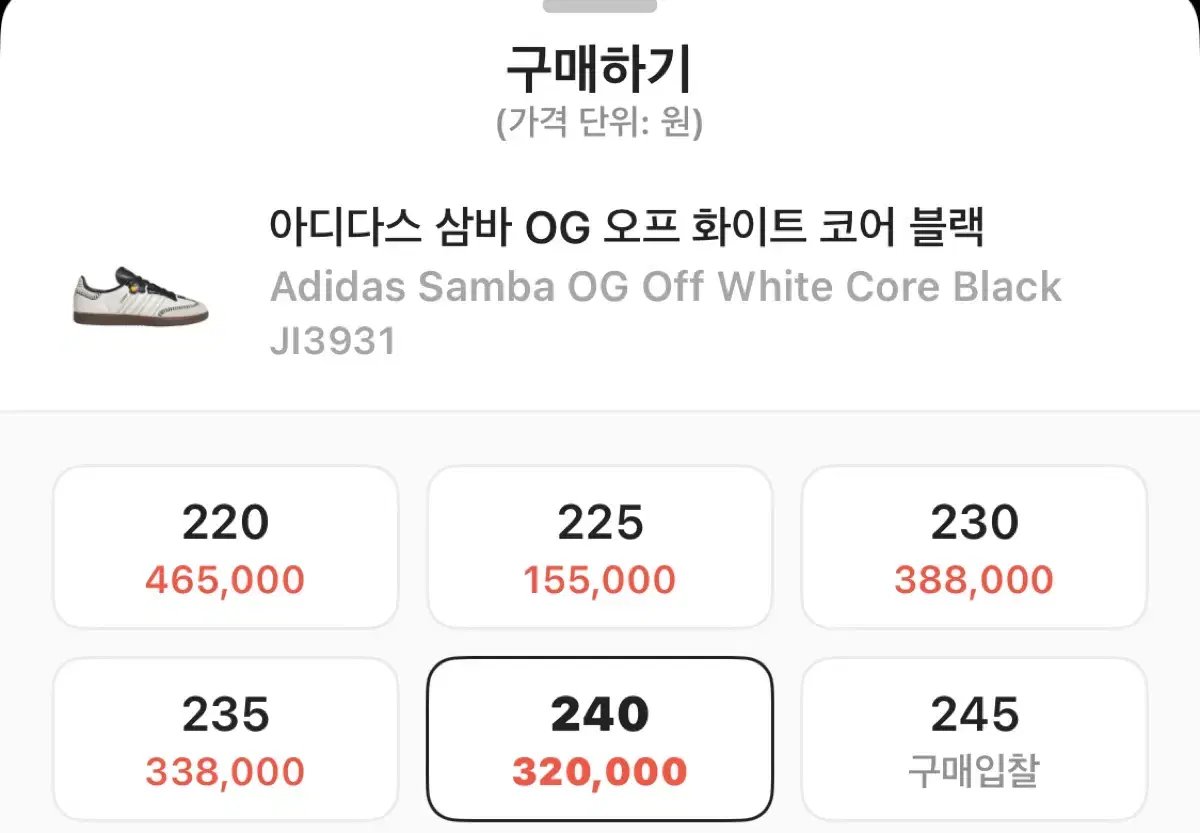Choose size 235 button

225,739
